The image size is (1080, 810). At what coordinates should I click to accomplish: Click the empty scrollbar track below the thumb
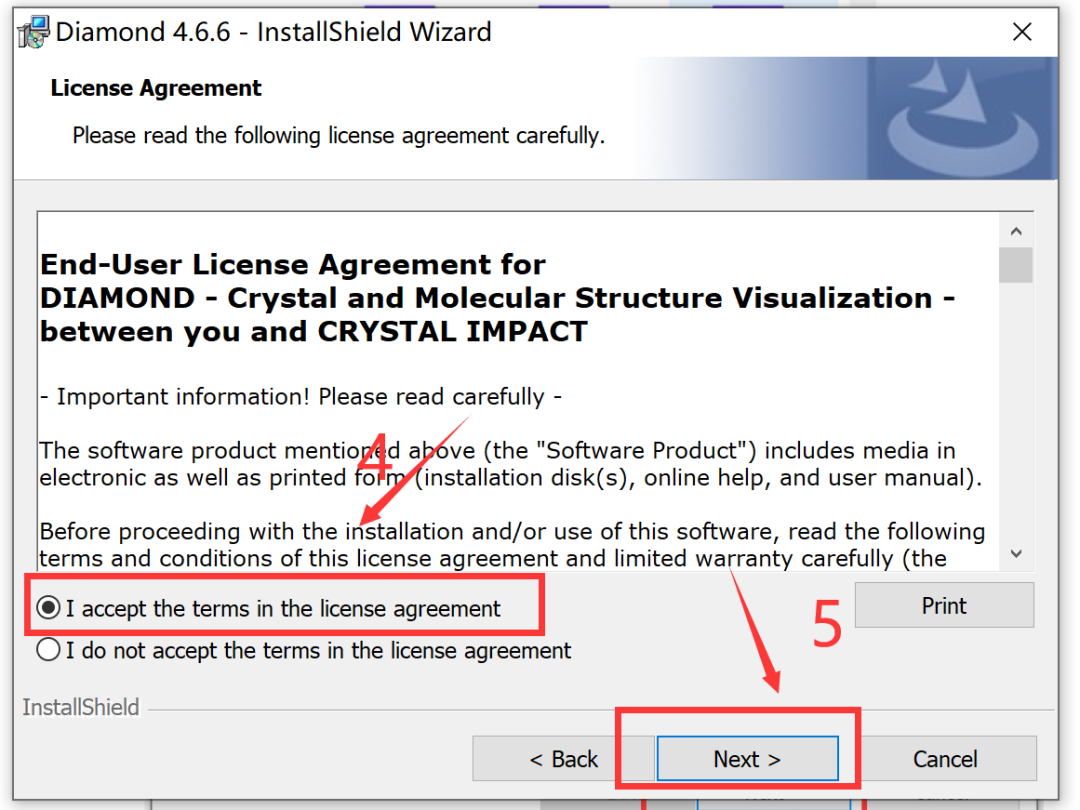click(1017, 420)
